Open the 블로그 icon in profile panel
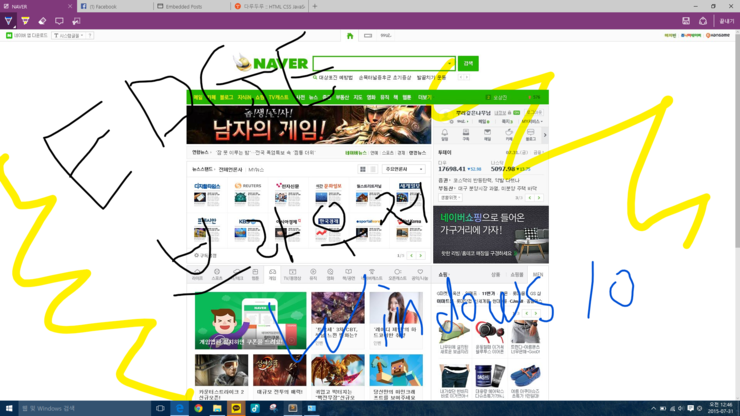The height and width of the screenshot is (416, 740). click(x=530, y=135)
